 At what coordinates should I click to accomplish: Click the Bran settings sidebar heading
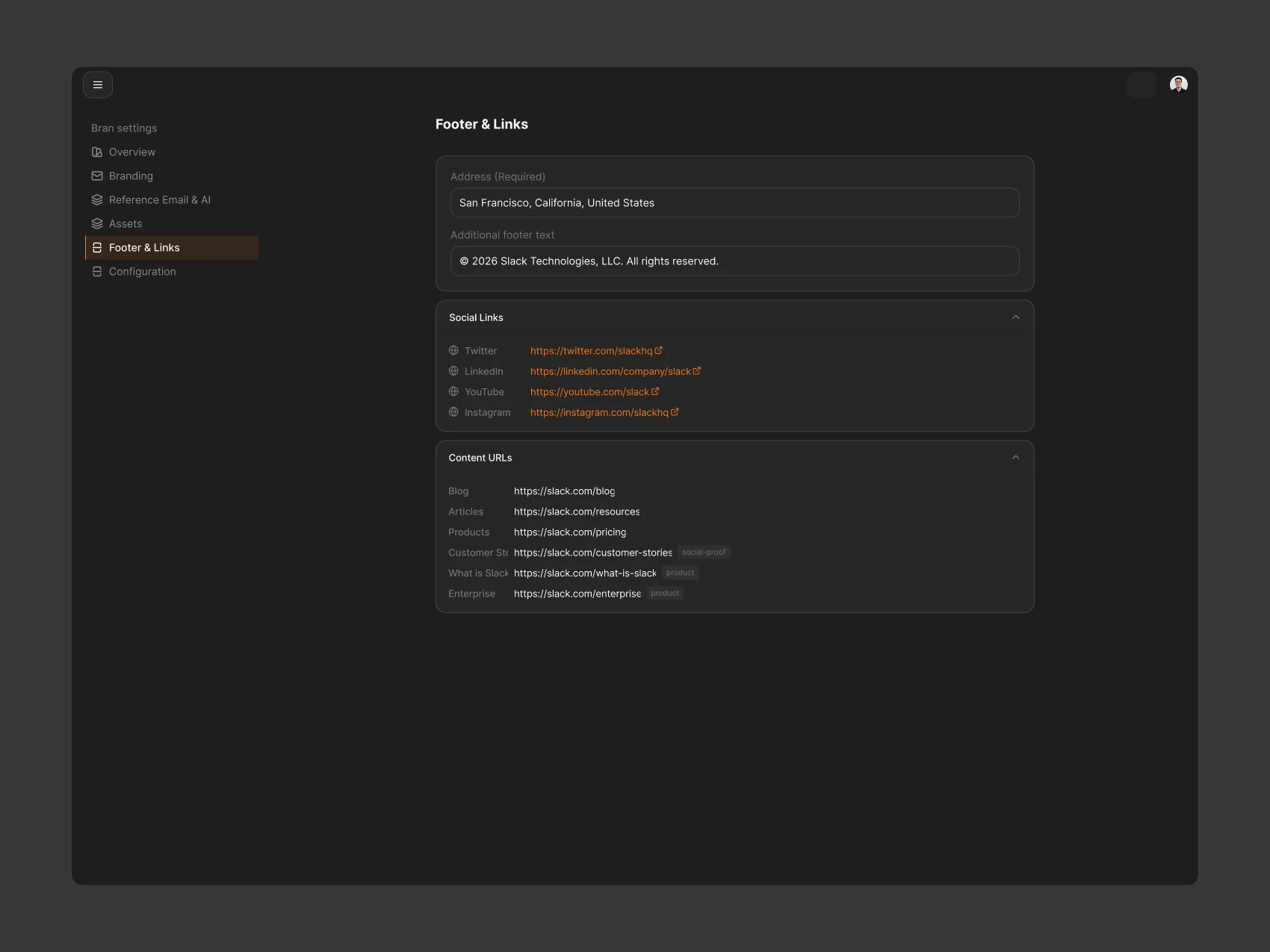(x=124, y=128)
